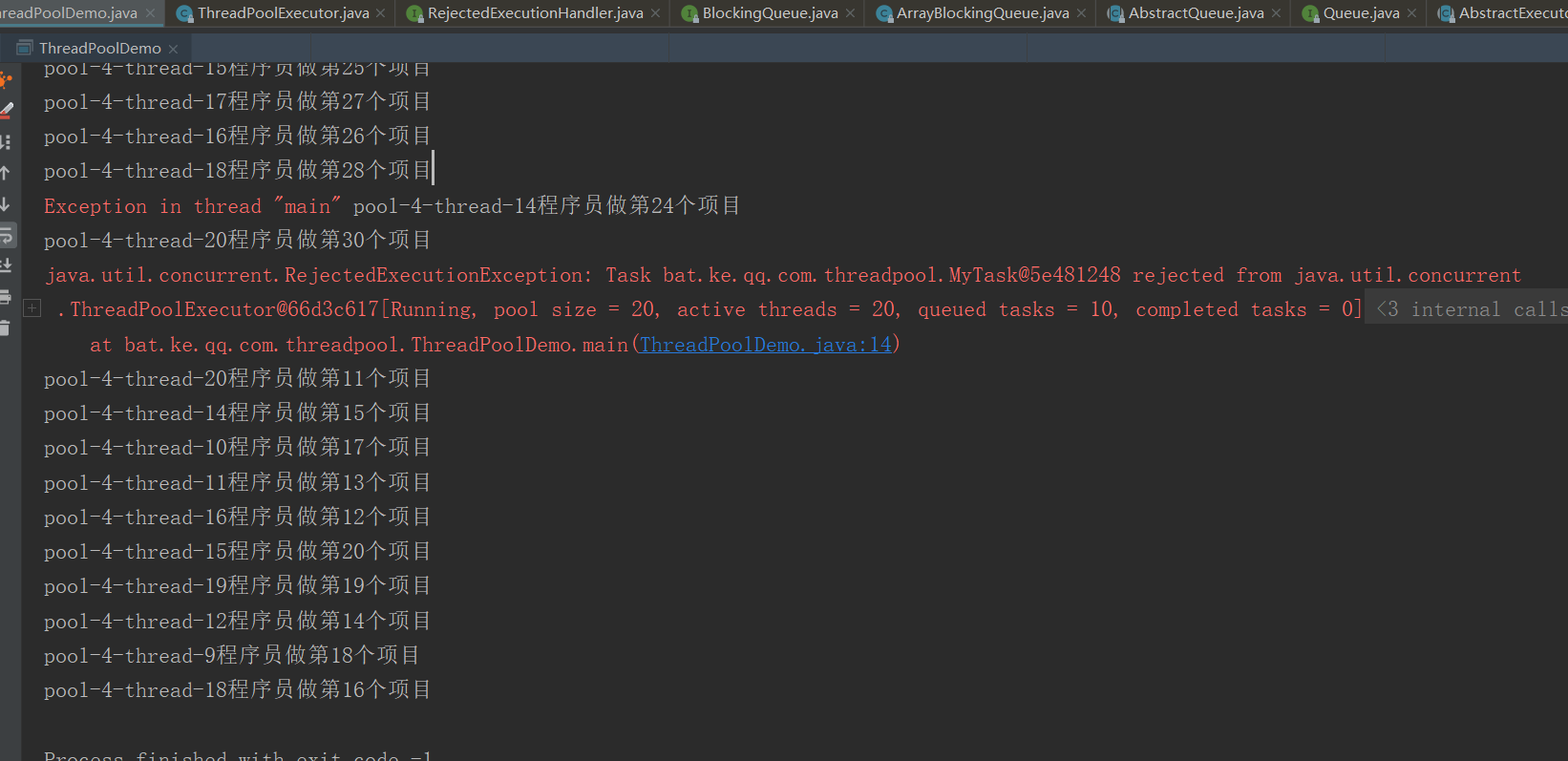
Task: Close the BlockingQueue.java tab
Action: point(850,13)
